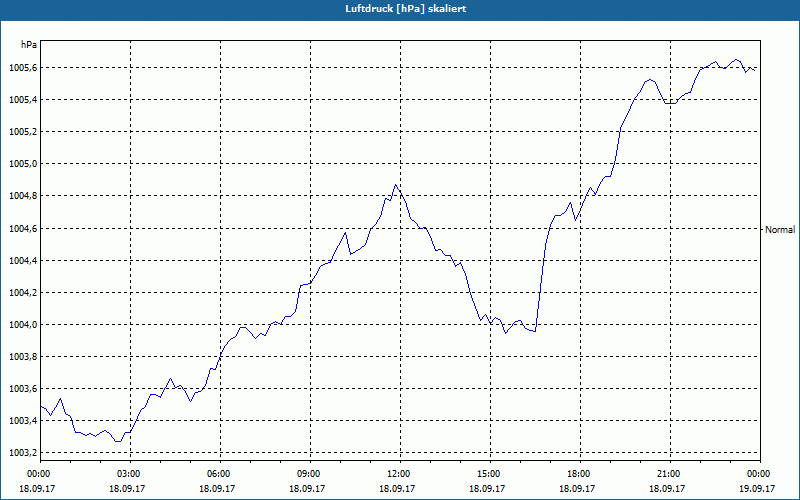The image size is (800, 500).
Task: Click the '1003,2' bottom y-axis label
Action: 23,453
